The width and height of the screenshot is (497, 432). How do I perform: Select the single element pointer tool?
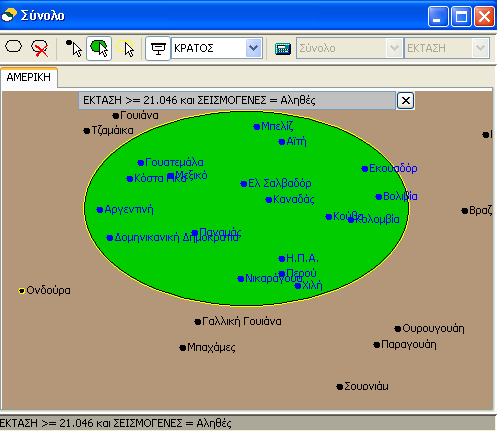[x=74, y=49]
